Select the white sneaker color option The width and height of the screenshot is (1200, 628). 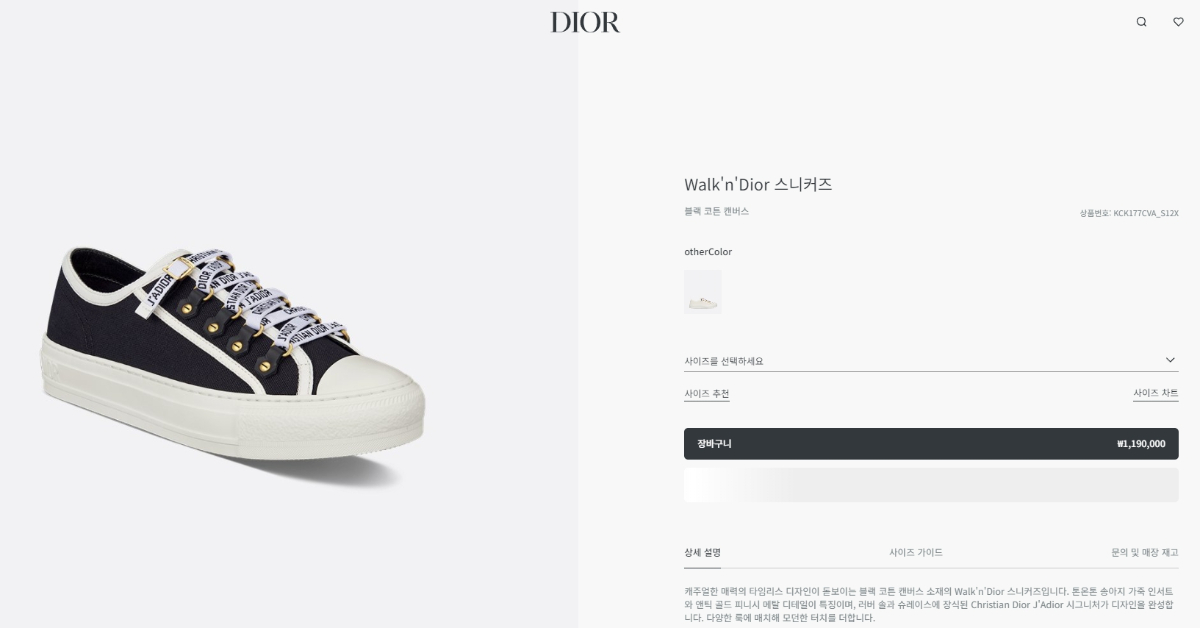[x=702, y=292]
